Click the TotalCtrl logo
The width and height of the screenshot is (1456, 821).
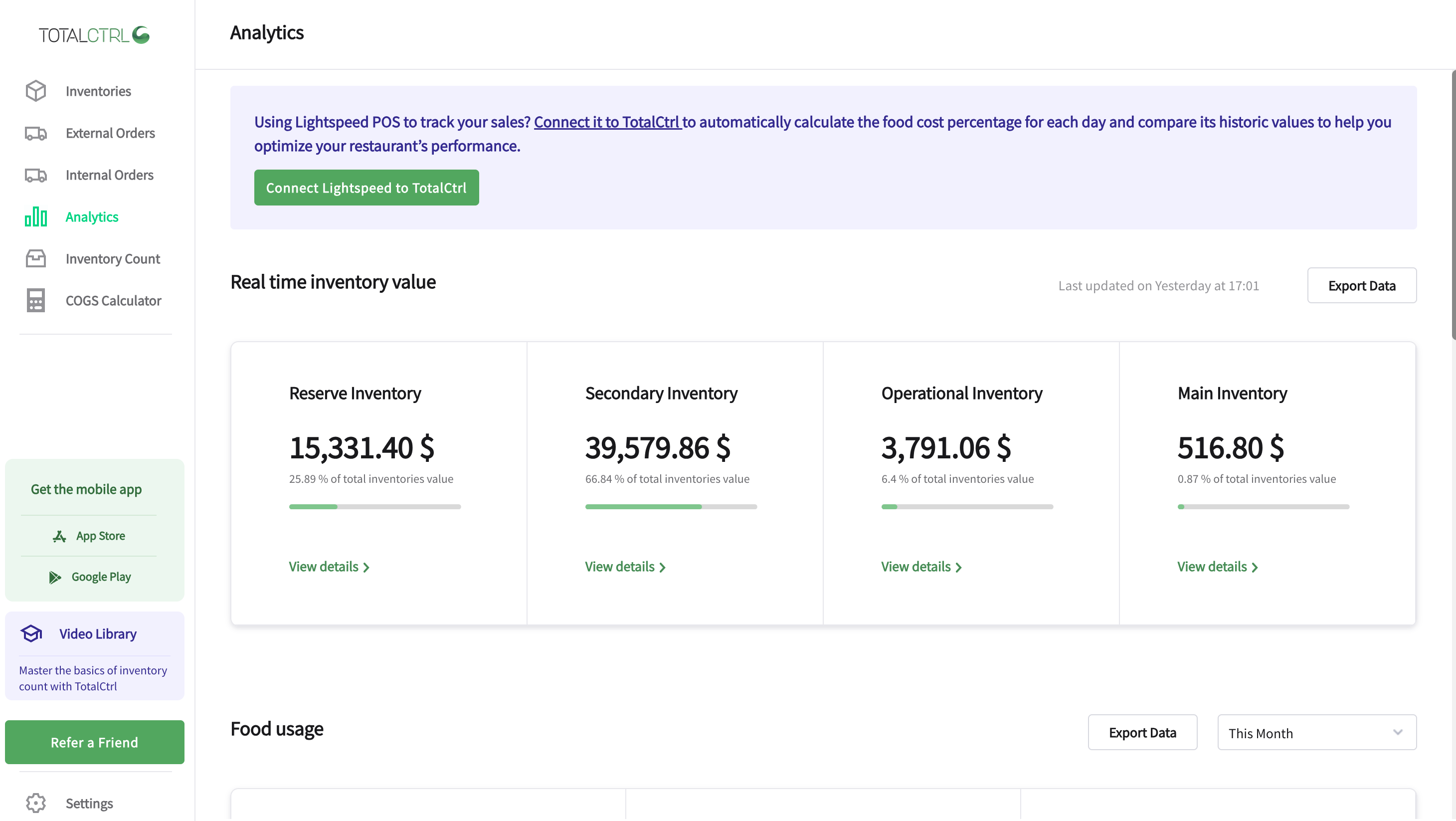(x=94, y=35)
